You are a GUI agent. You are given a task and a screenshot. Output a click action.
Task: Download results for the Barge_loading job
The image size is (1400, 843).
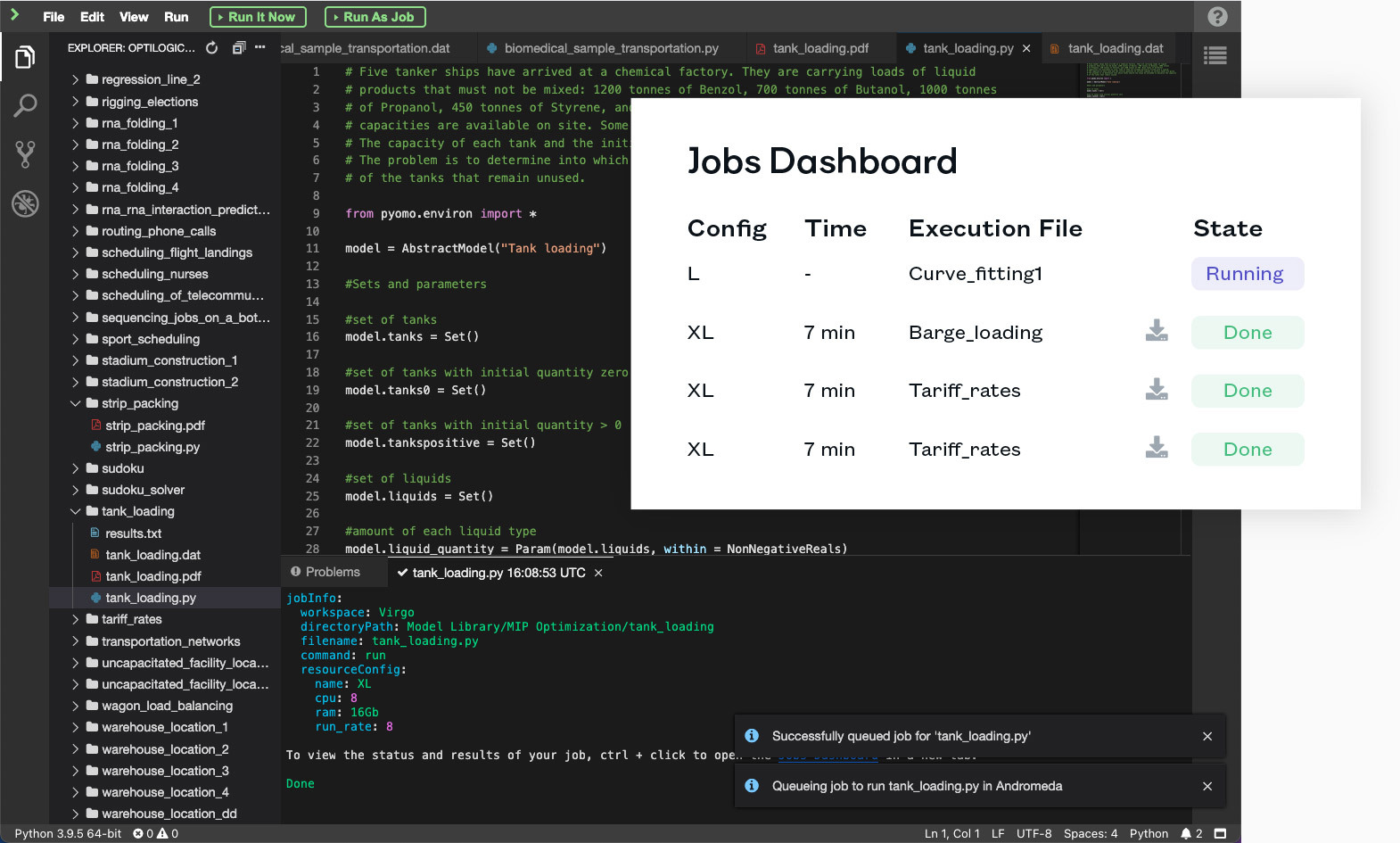coord(1157,331)
